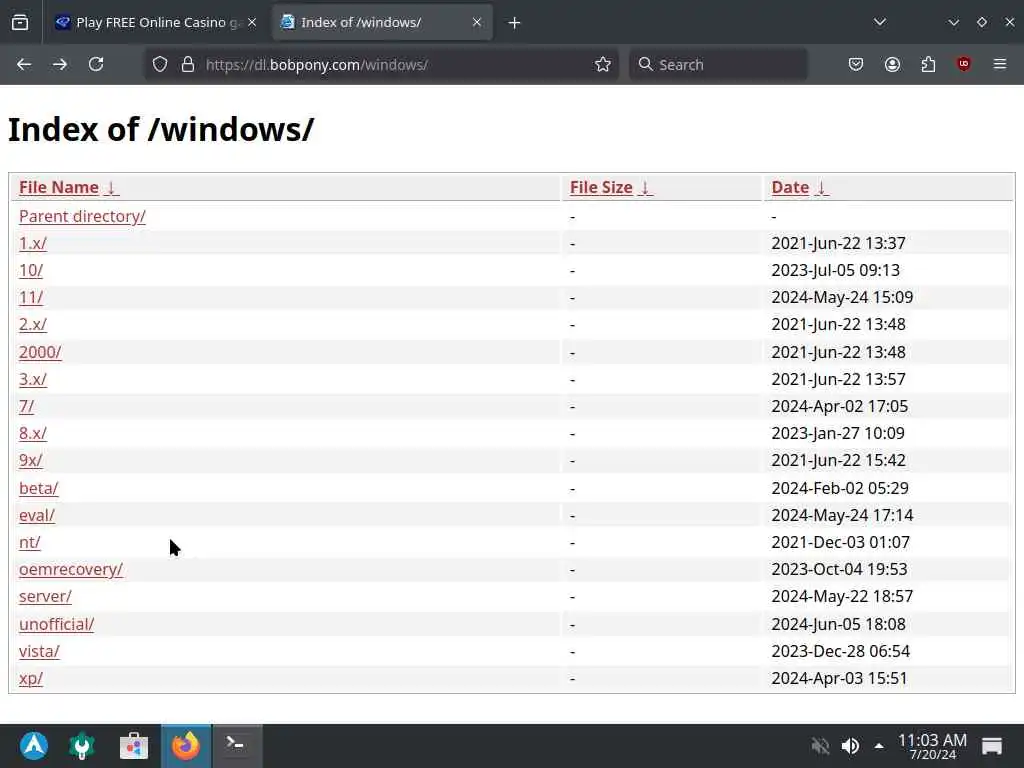Sort by File Name column header
1024x768 pixels.
click(59, 187)
